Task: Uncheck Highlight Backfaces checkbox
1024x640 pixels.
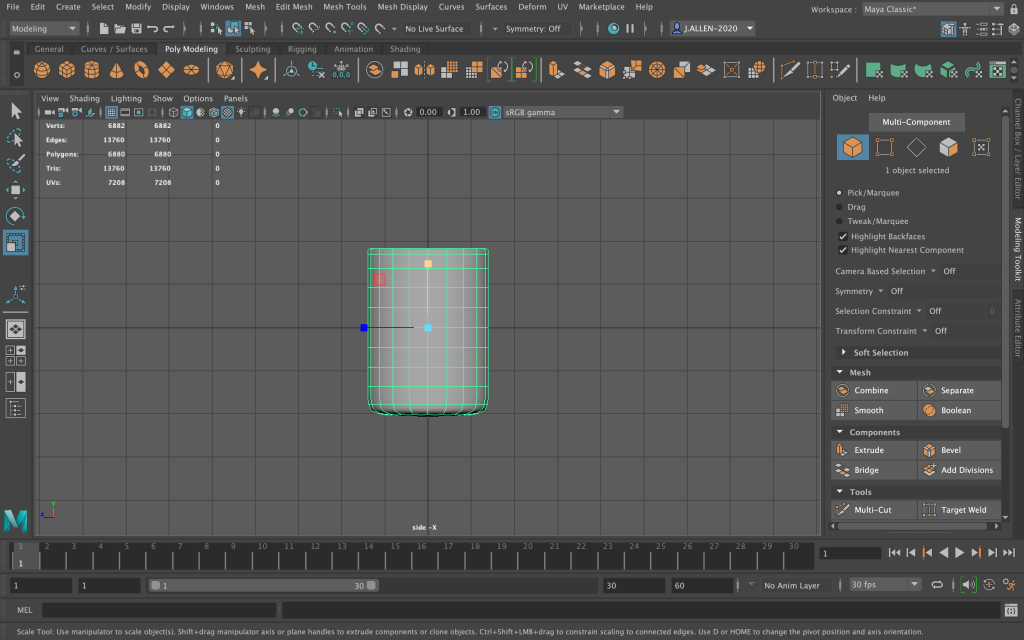Action: click(843, 236)
